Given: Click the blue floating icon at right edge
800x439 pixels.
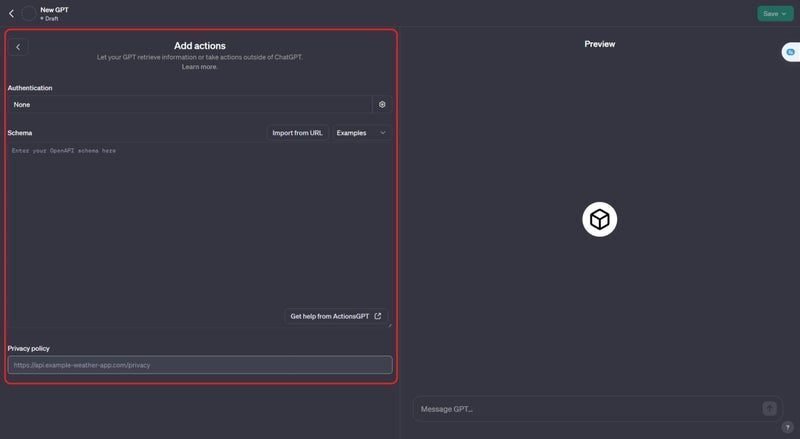Looking at the screenshot, I should click(x=791, y=52).
